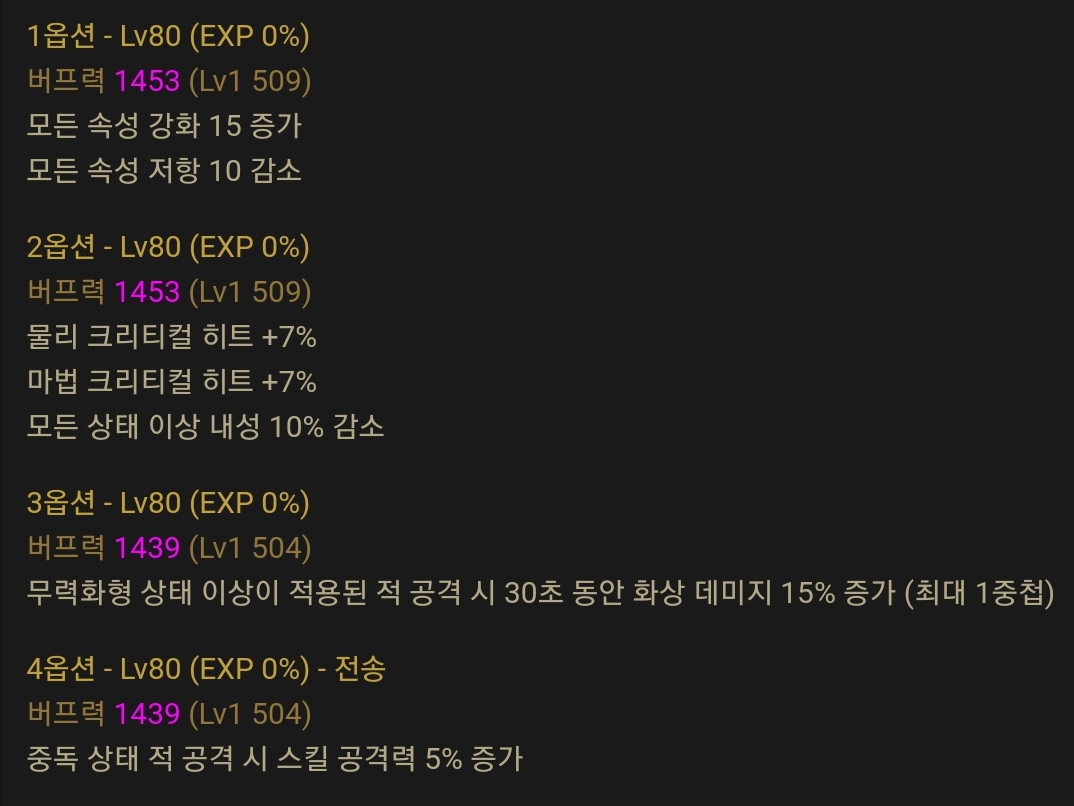1074x806 pixels.
Task: Click the 4옵션 - Lv80 header
Action: tap(168, 669)
